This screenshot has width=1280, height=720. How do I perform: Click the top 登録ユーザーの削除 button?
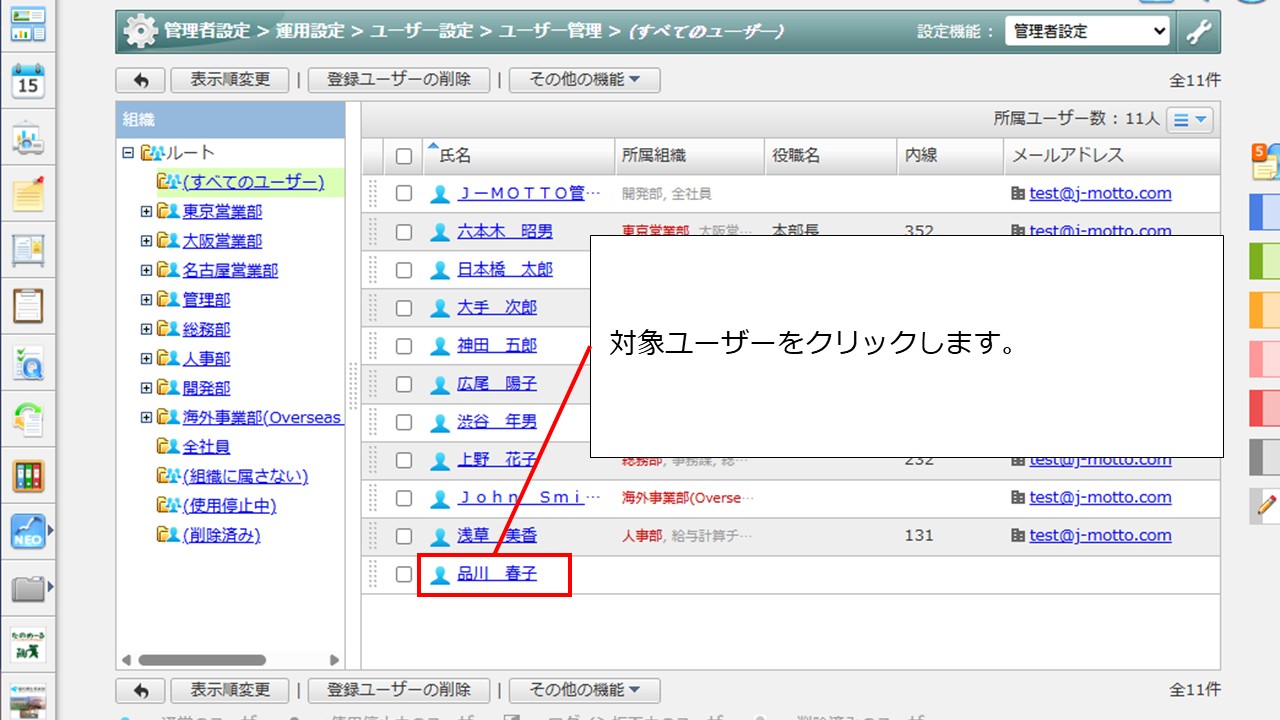(398, 80)
